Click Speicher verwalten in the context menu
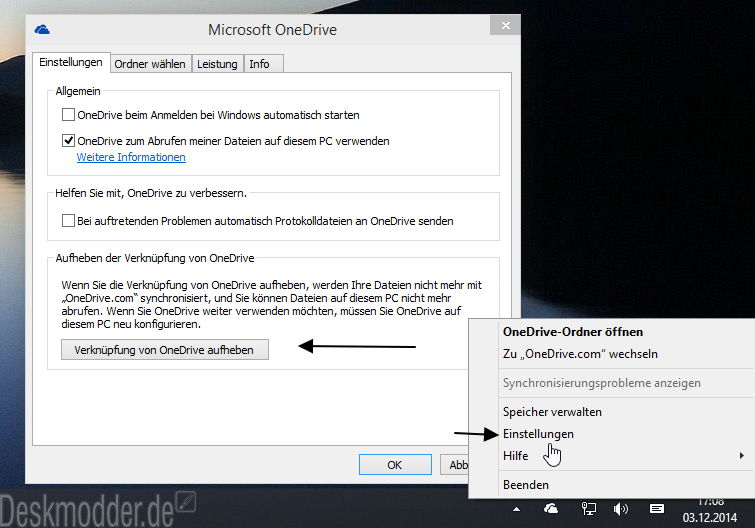The height and width of the screenshot is (528, 755). [x=552, y=411]
